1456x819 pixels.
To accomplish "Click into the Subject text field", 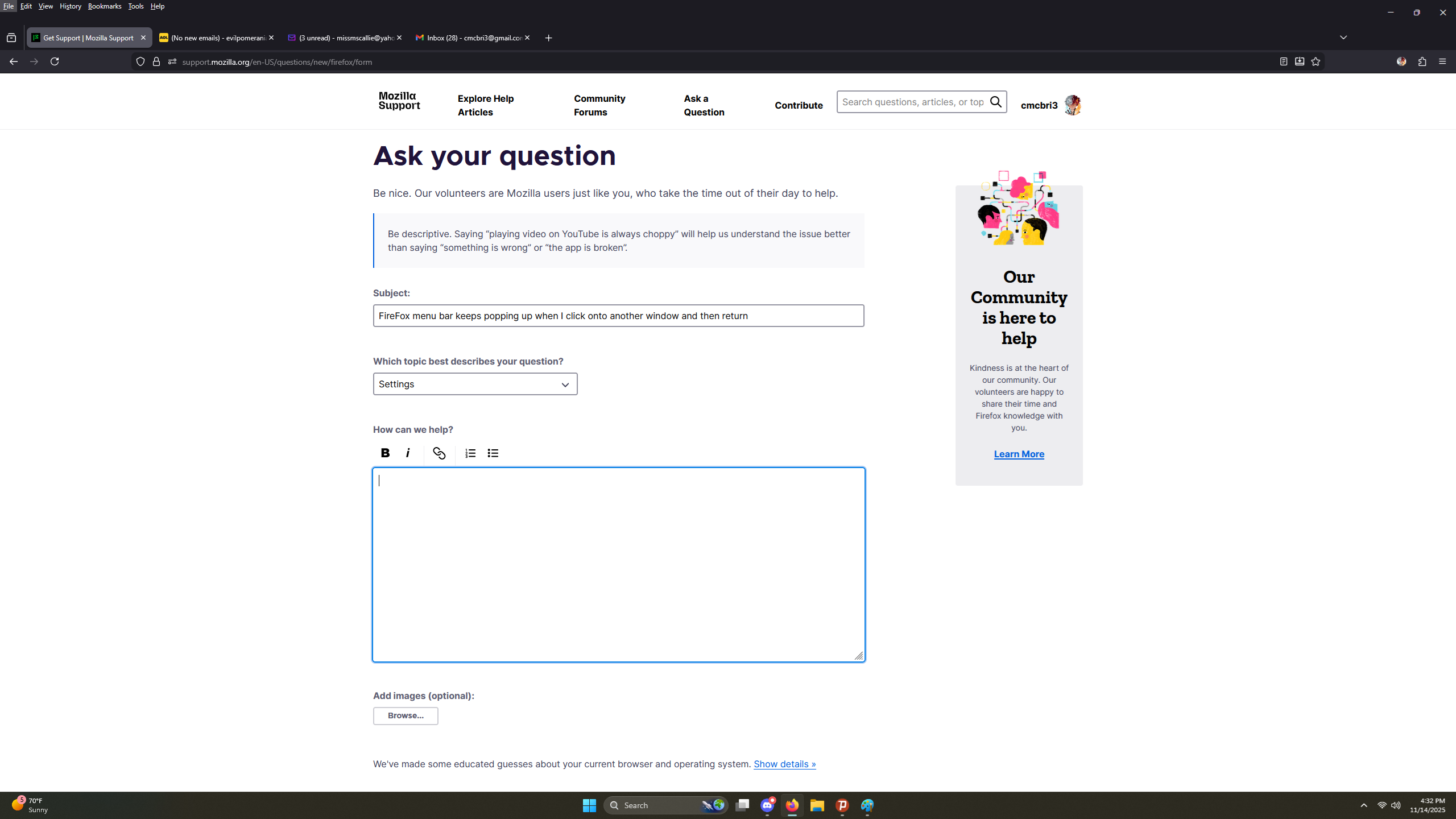I will tap(618, 316).
